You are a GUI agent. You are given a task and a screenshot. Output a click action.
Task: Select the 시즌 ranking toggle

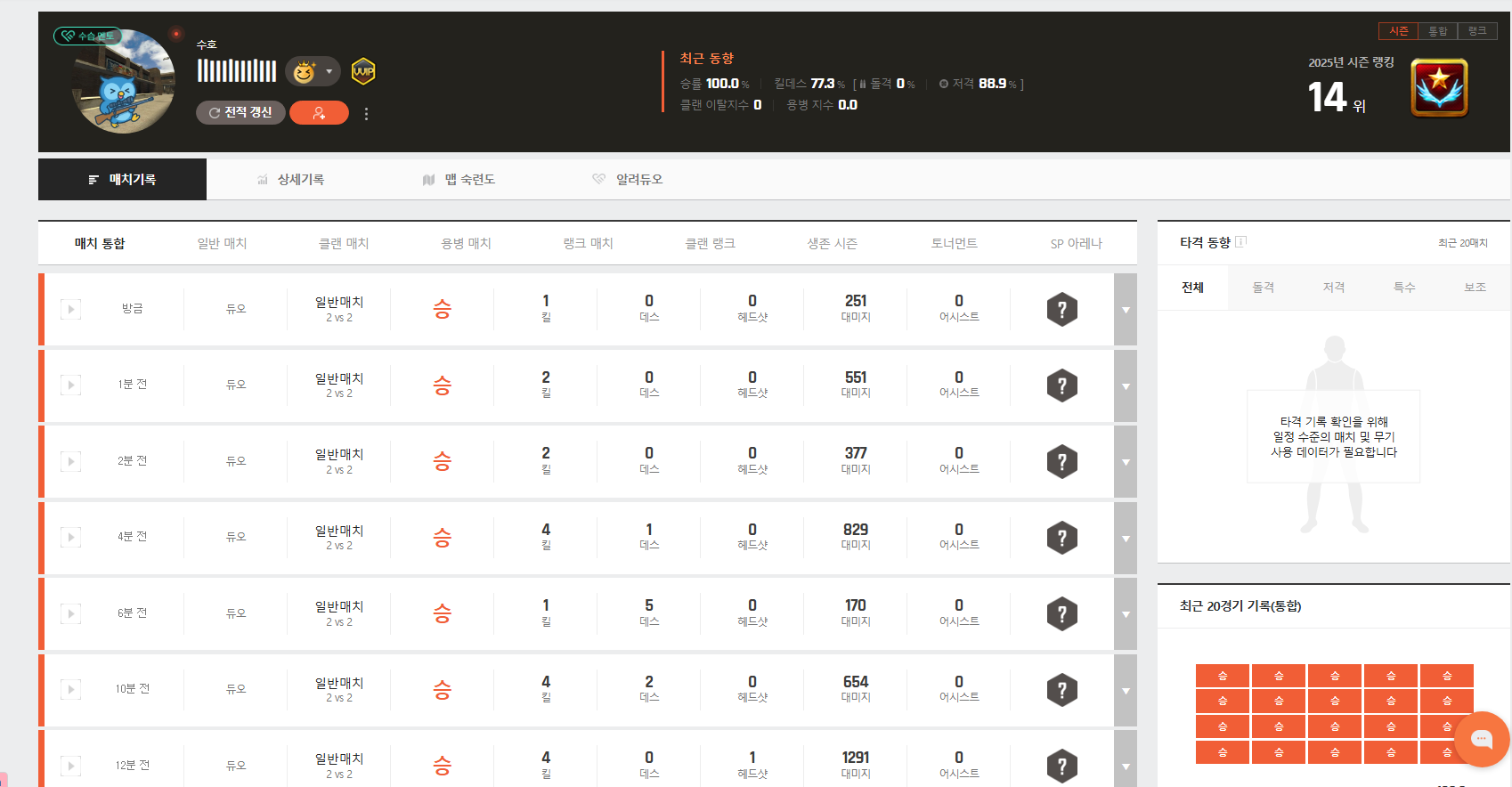point(1399,31)
